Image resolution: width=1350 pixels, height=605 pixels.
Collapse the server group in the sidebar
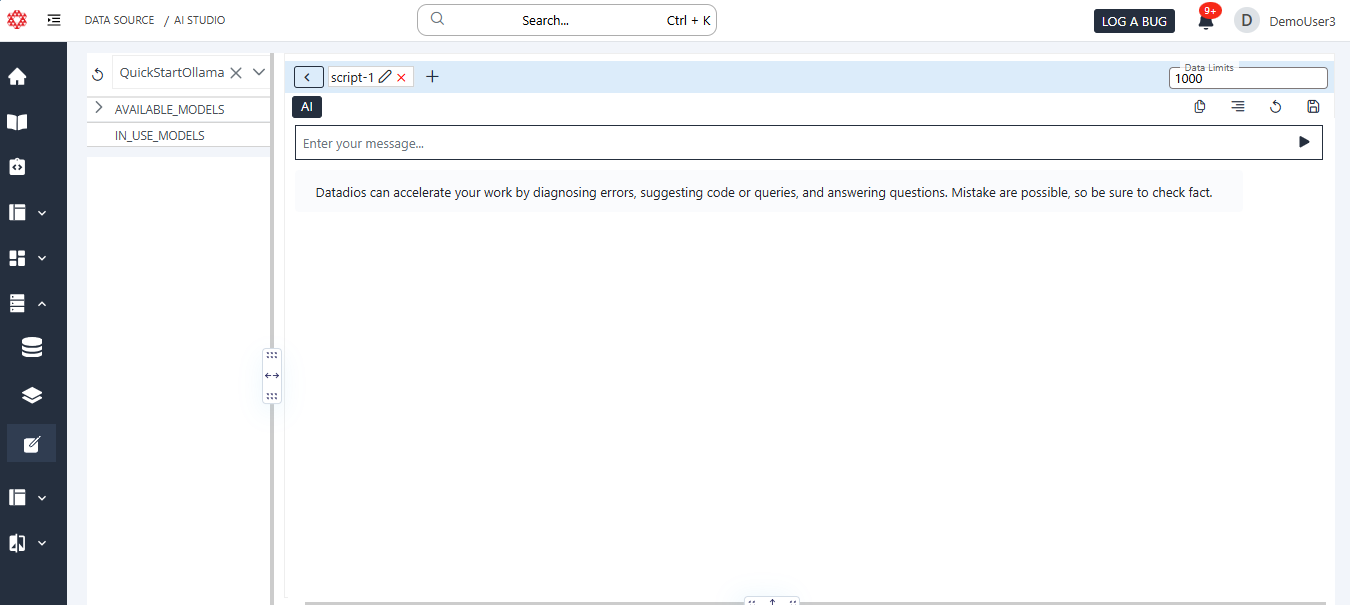pyautogui.click(x=42, y=303)
